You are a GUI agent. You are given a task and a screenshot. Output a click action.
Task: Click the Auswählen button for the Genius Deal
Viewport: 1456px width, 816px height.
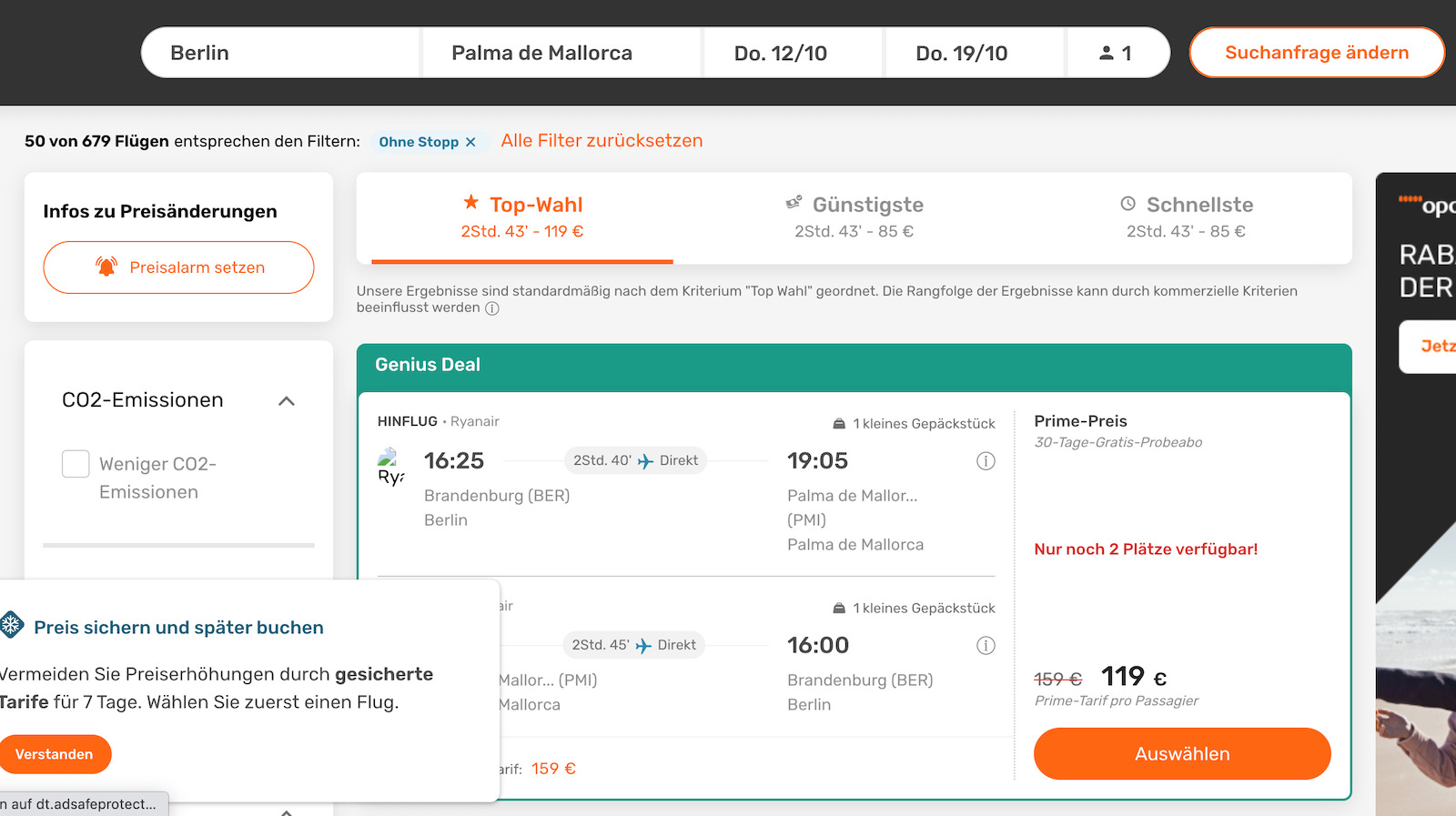click(1181, 753)
